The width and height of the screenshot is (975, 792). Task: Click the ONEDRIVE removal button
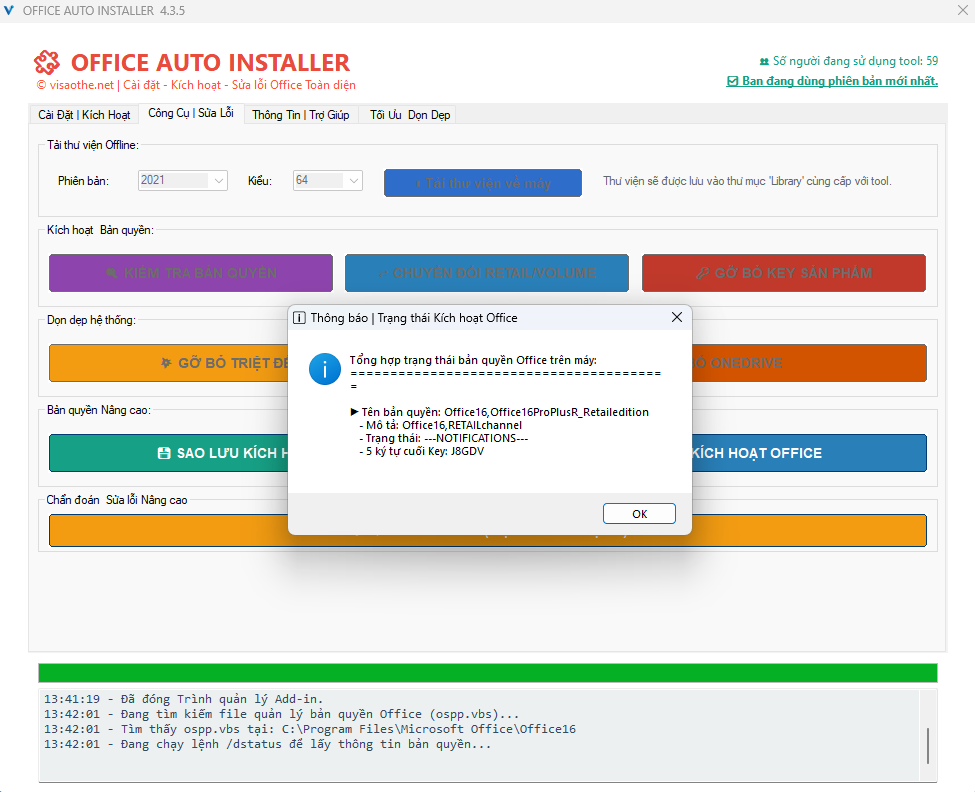(809, 363)
